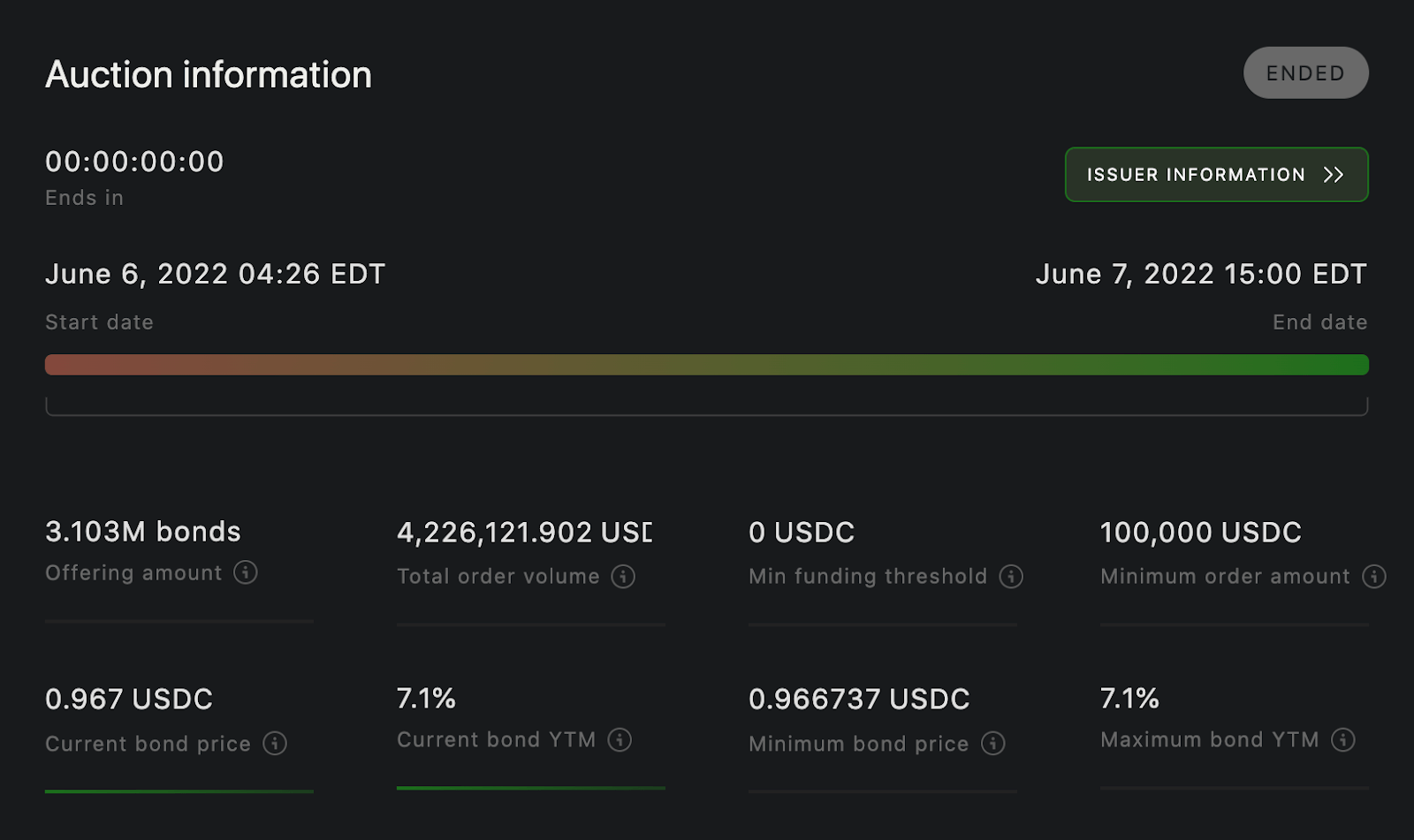Select the 00:00:00:00 countdown timer
This screenshot has width=1414, height=840.
coord(134,162)
